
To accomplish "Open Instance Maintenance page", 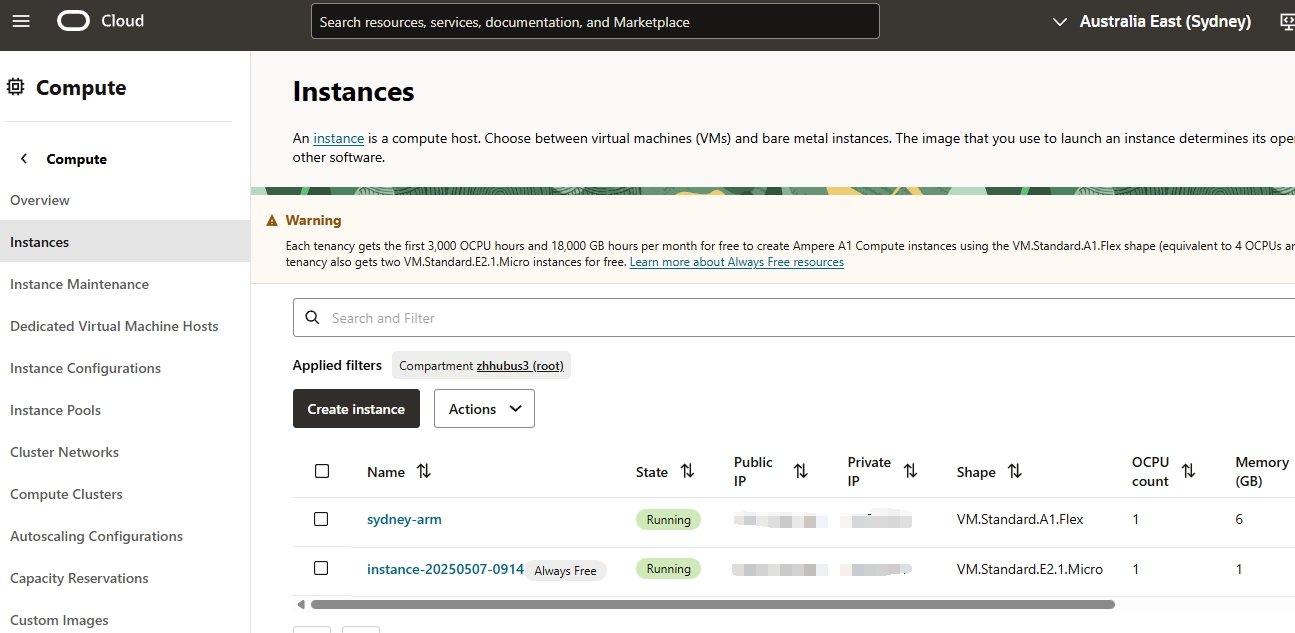I will (x=79, y=284).
